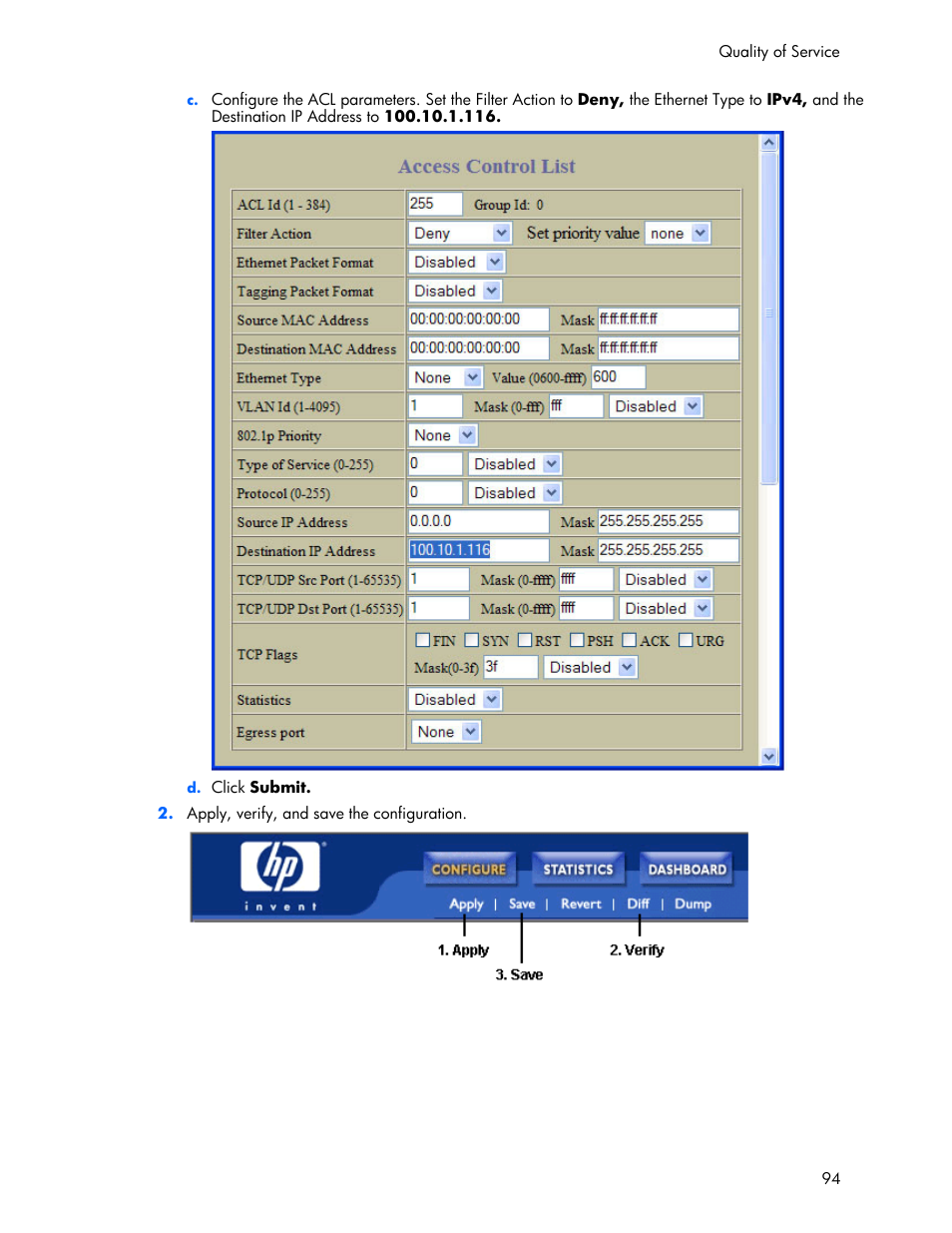Click the TCP/UDP Src Port field
Screen dimensions: 952x1233
pyautogui.click(x=438, y=579)
